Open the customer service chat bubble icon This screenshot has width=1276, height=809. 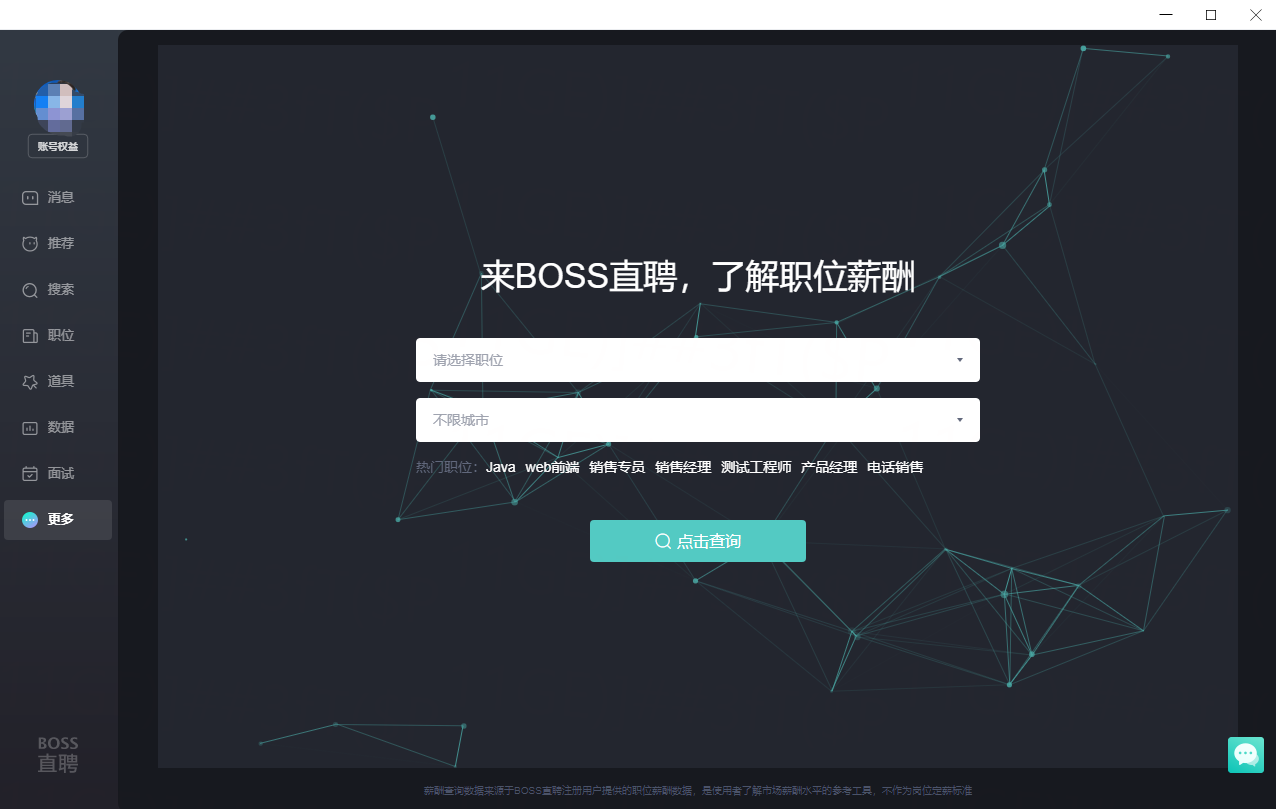1246,755
